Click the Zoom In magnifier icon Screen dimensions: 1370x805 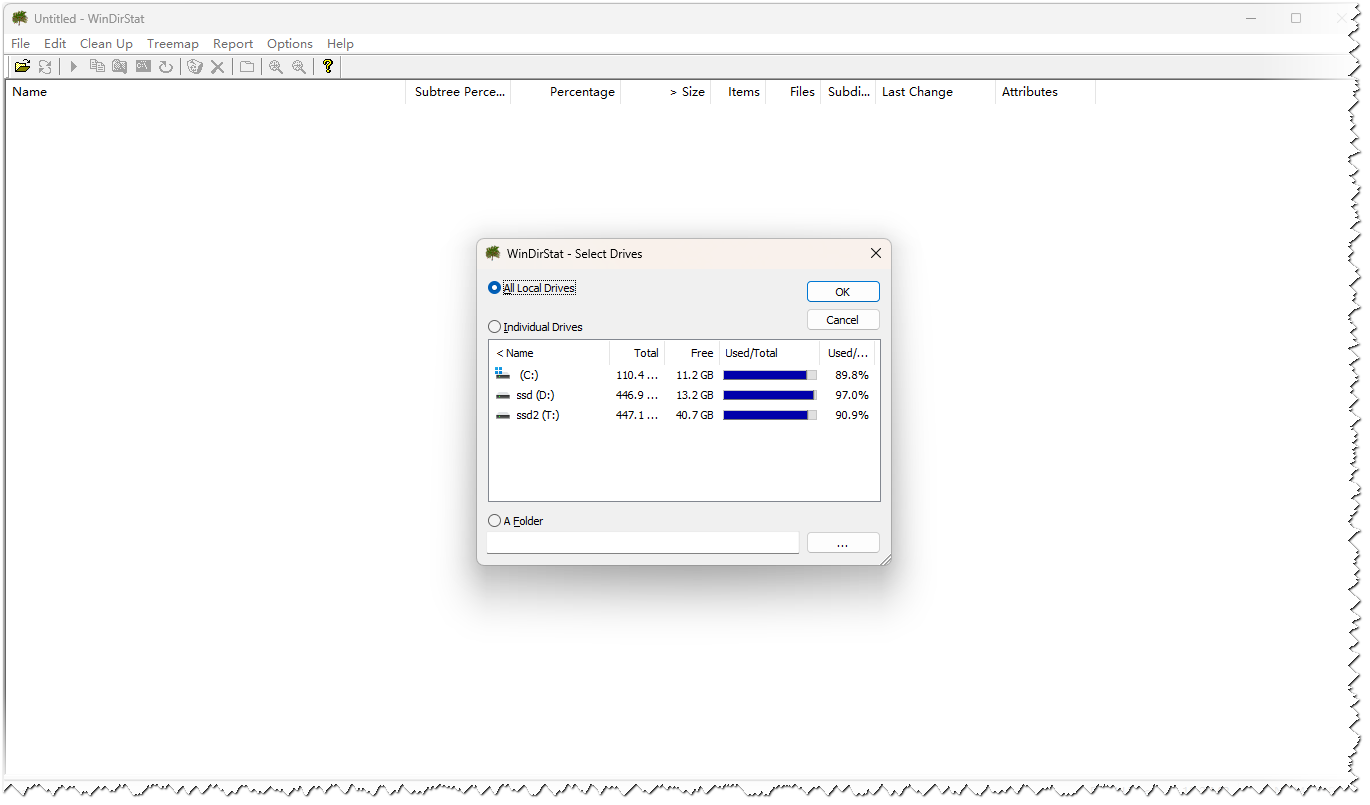276,66
